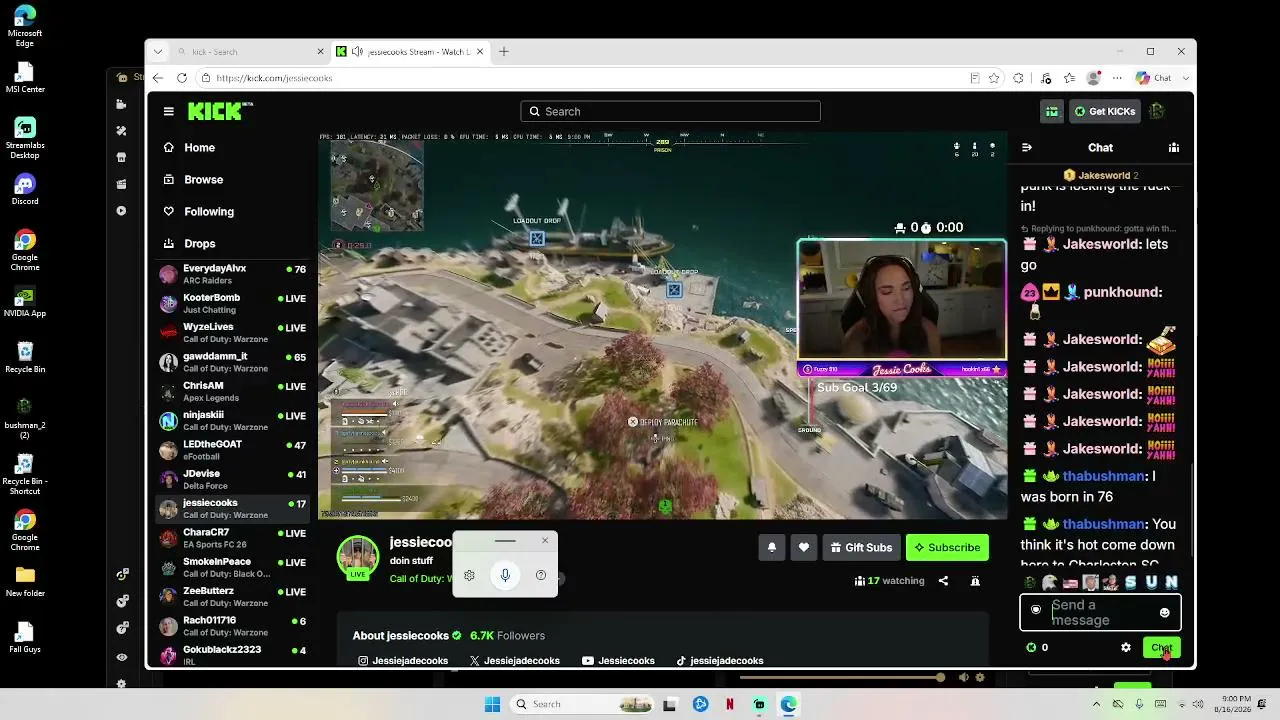Open Edge settings and more menu

(1118, 78)
